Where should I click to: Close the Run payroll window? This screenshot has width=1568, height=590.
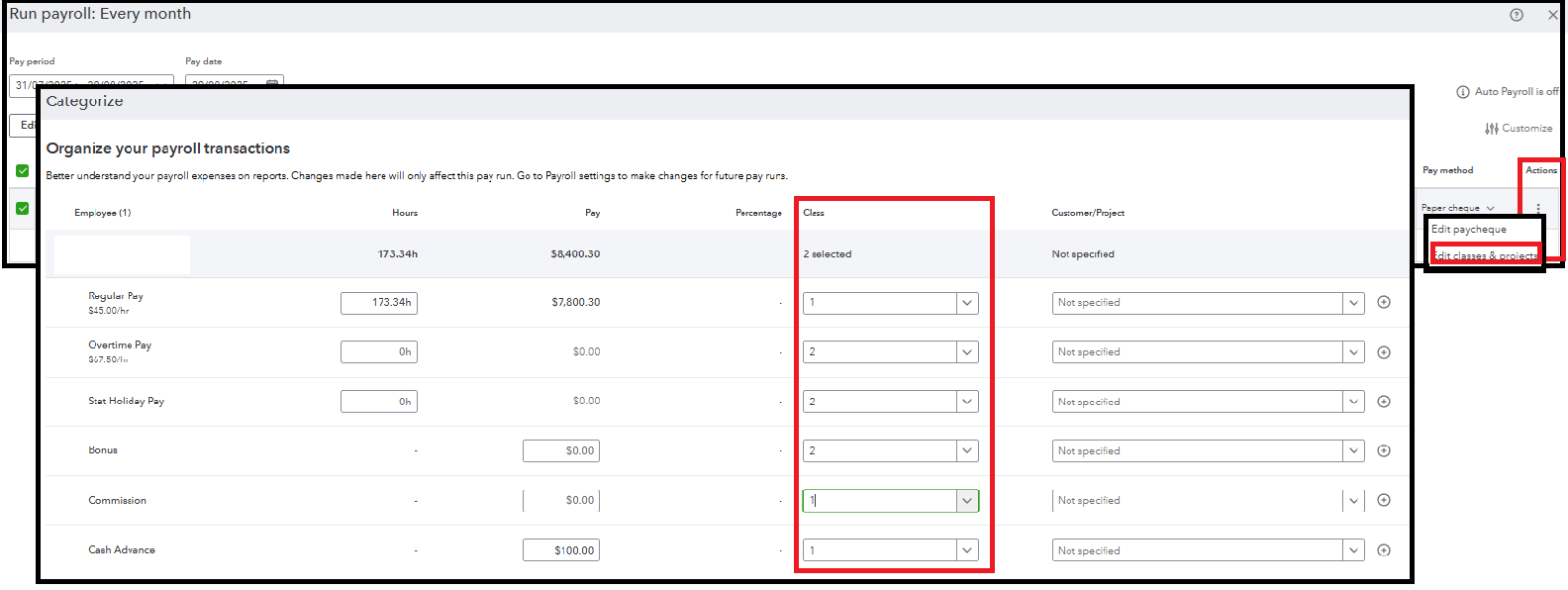point(1553,15)
